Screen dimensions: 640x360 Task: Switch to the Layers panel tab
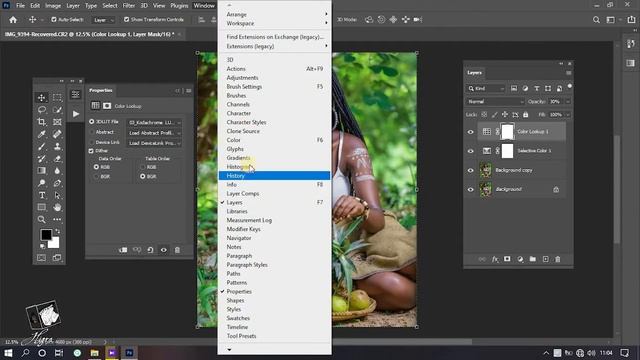[x=474, y=73]
